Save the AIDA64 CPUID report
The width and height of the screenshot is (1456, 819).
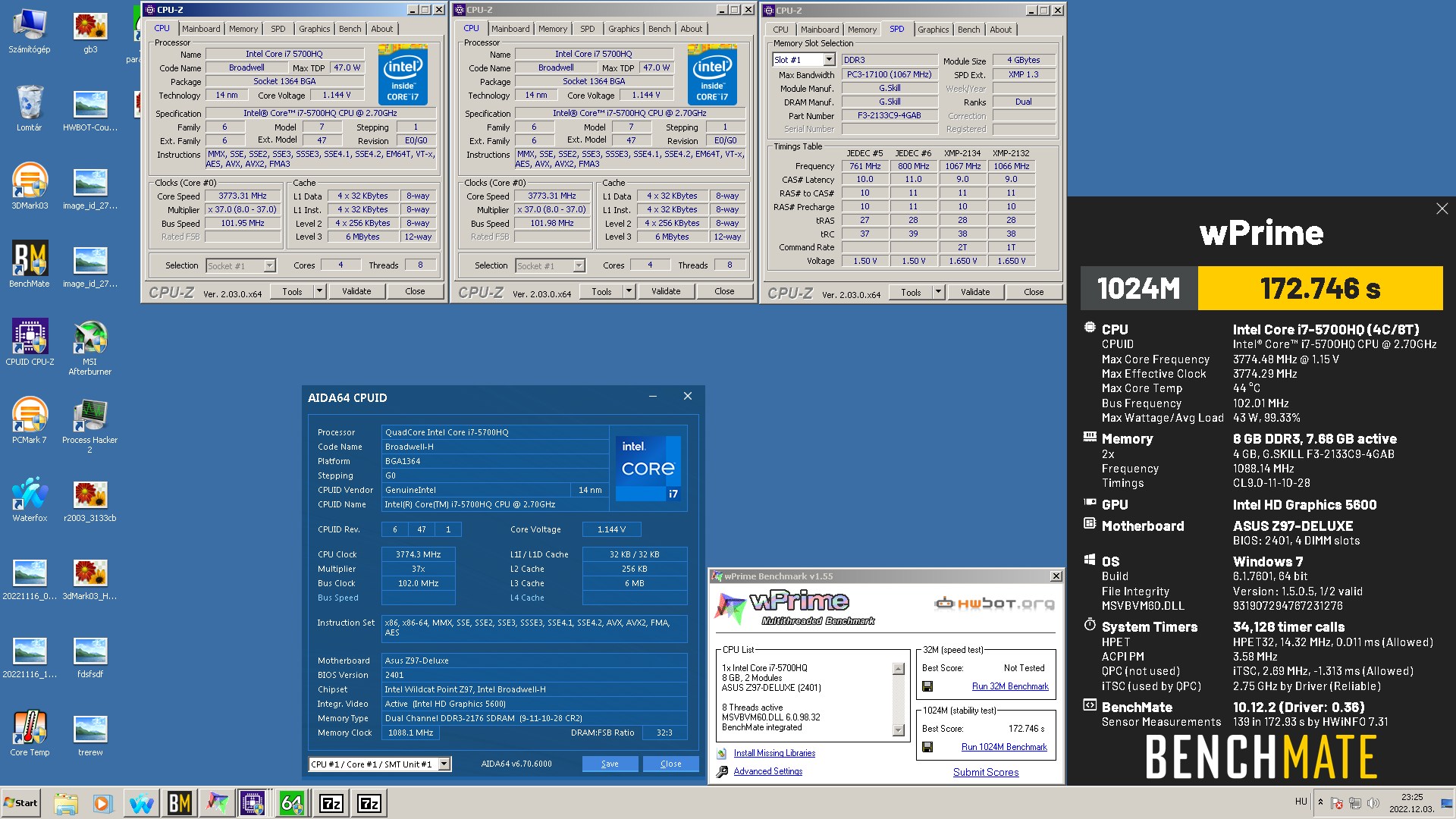[610, 764]
